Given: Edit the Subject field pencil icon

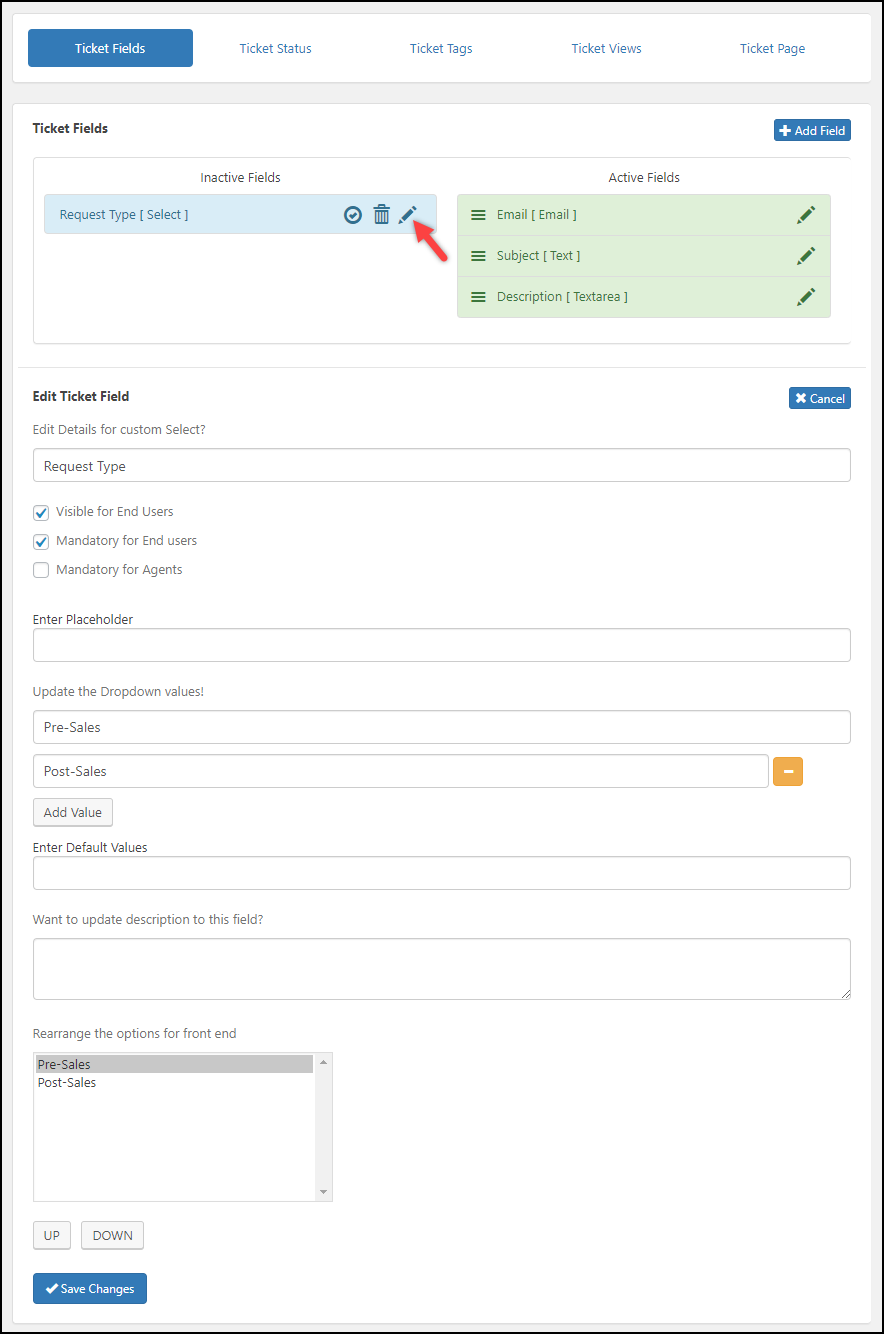Looking at the screenshot, I should (x=806, y=256).
